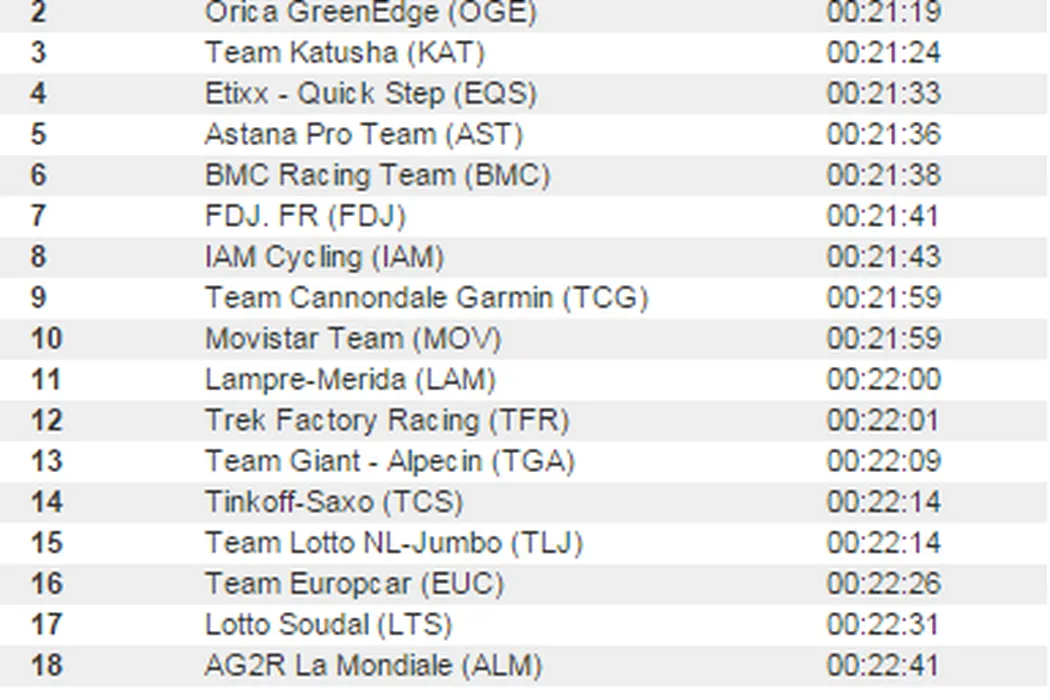Select AG2R La Mondiale (ALM) team name
The width and height of the screenshot is (1050, 700).
coord(373,665)
